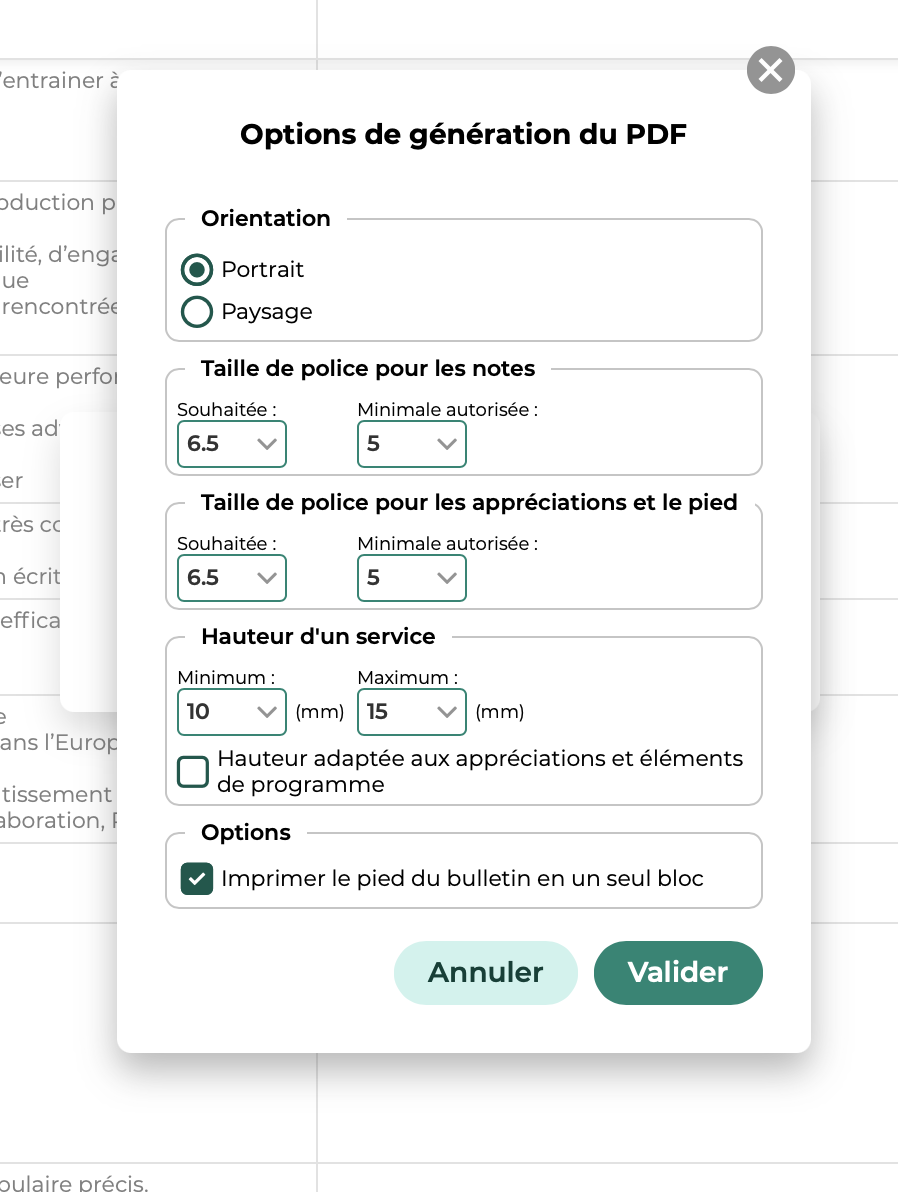Click chevron arrow of the Maximum height field
898x1192 pixels.
pyautogui.click(x=447, y=712)
